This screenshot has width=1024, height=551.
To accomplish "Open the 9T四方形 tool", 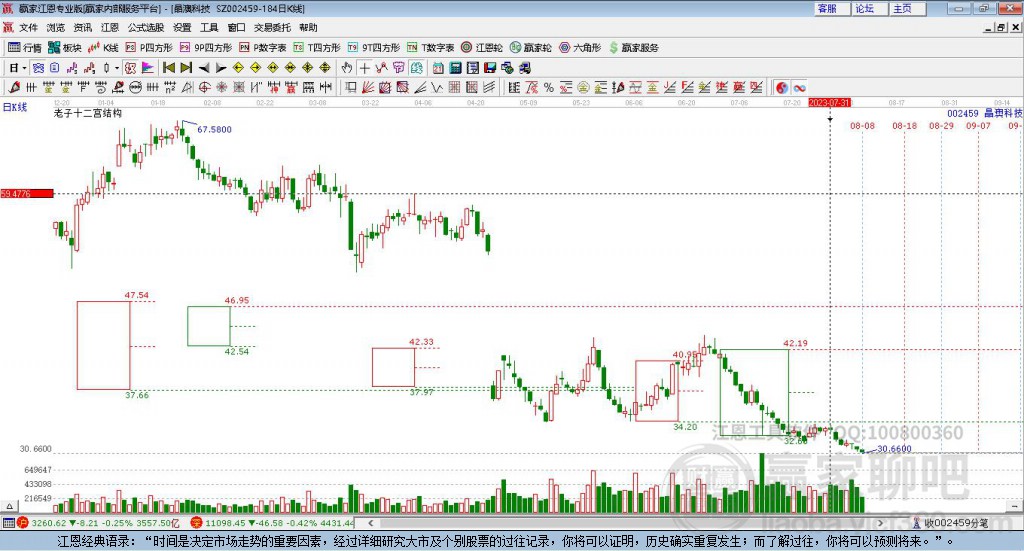I will (x=374, y=48).
